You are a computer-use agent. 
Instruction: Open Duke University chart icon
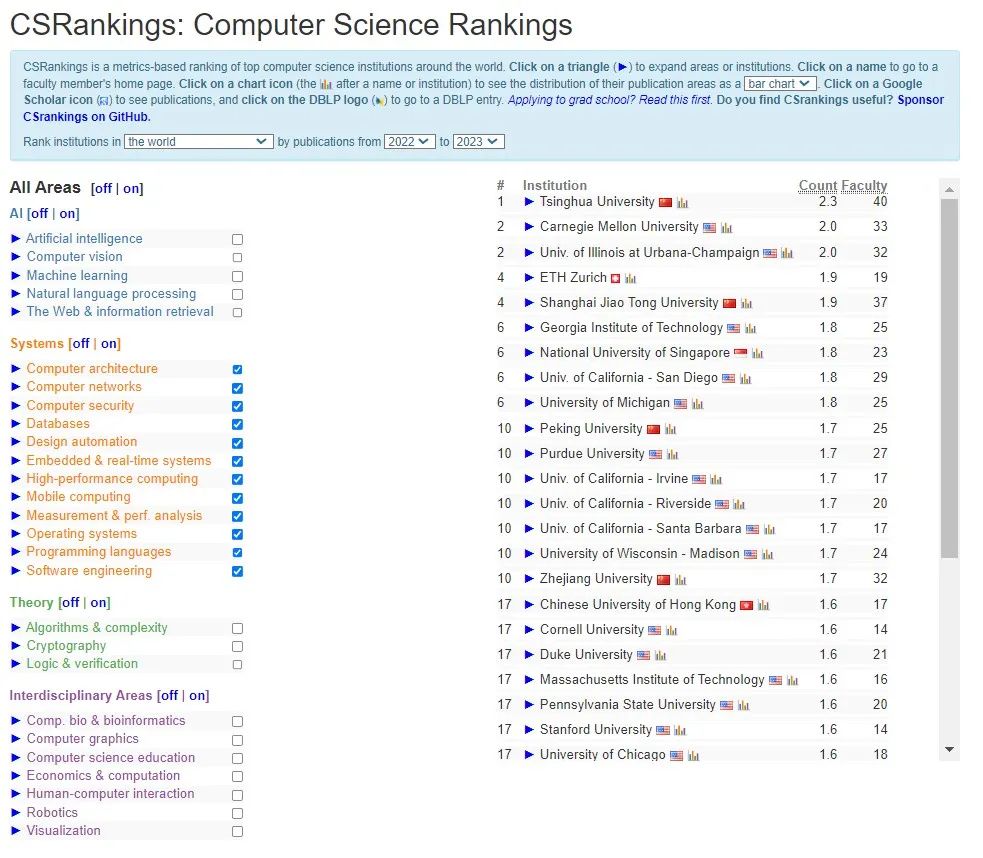coord(661,656)
